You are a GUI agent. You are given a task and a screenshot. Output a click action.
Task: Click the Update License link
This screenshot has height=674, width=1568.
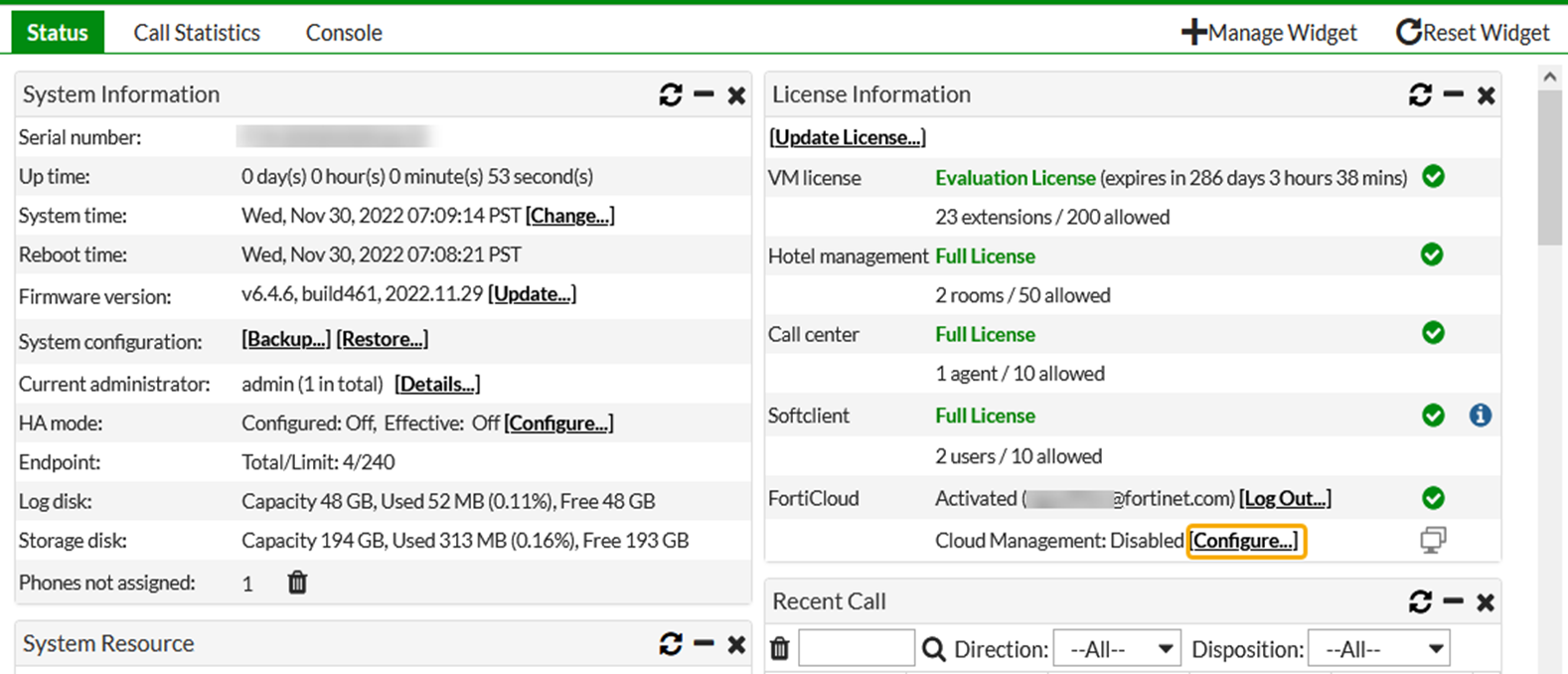coord(848,137)
